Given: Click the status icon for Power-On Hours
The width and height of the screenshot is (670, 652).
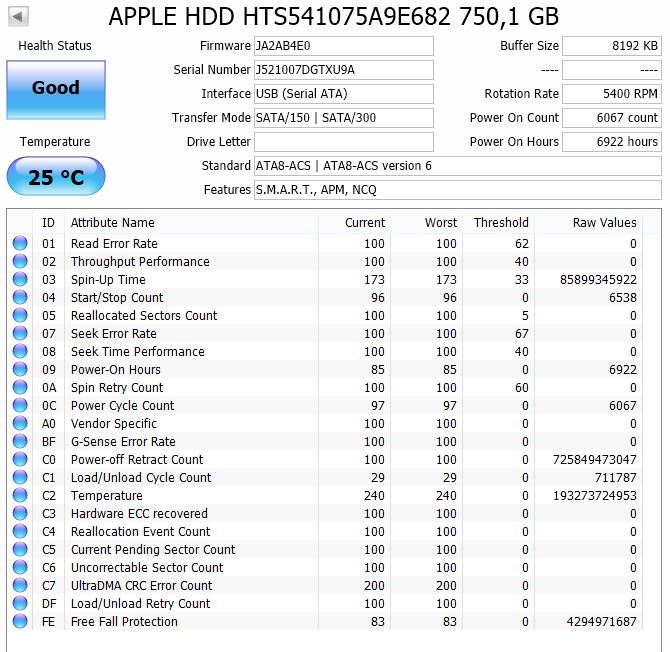Looking at the screenshot, I should coord(20,369).
